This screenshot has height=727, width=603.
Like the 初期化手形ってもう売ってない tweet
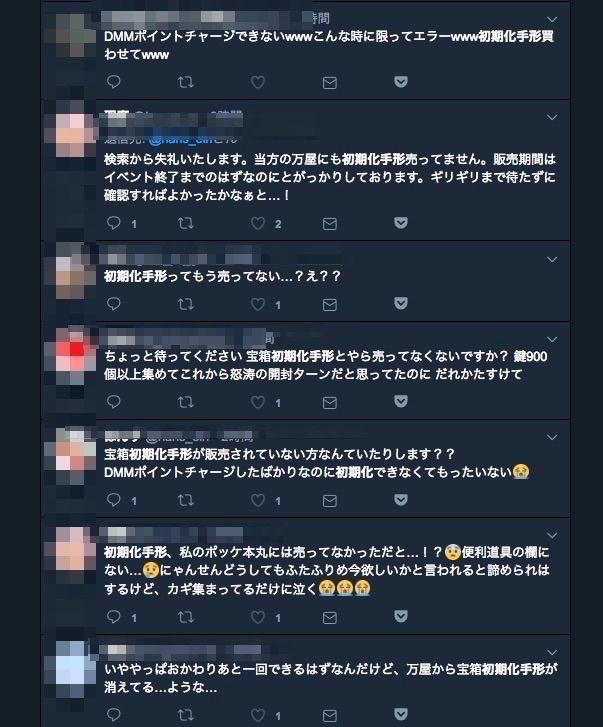tap(258, 304)
